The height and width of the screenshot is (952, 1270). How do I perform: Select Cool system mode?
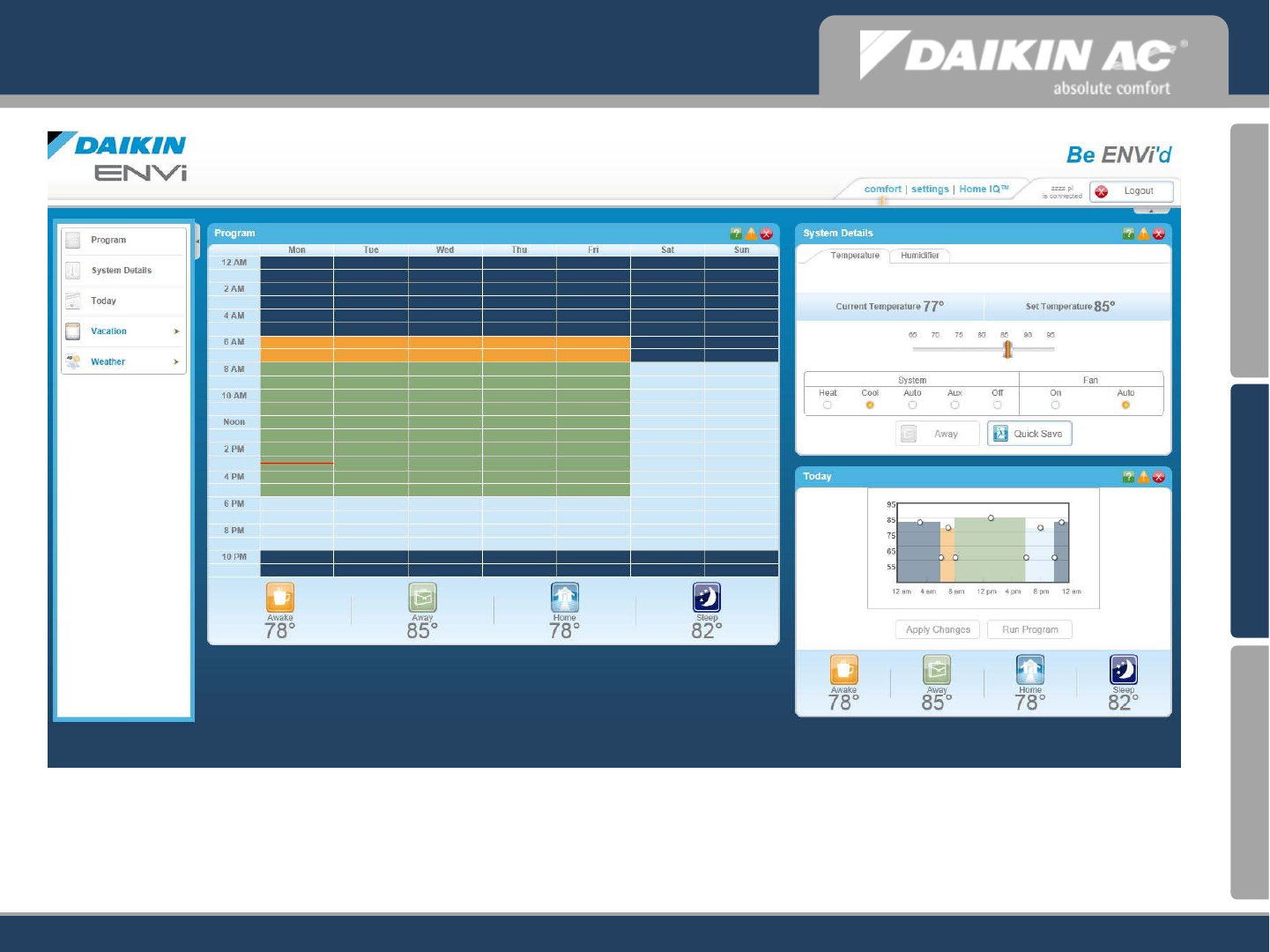tap(870, 405)
